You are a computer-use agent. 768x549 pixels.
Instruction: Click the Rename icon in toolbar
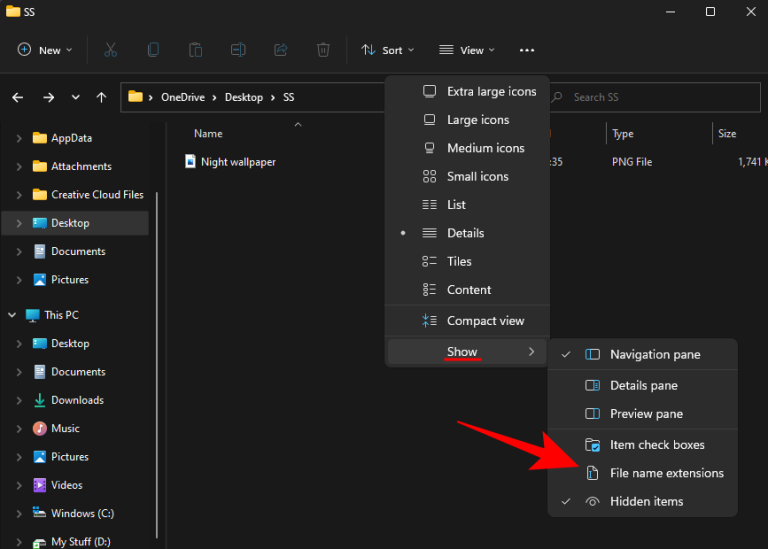pyautogui.click(x=238, y=50)
